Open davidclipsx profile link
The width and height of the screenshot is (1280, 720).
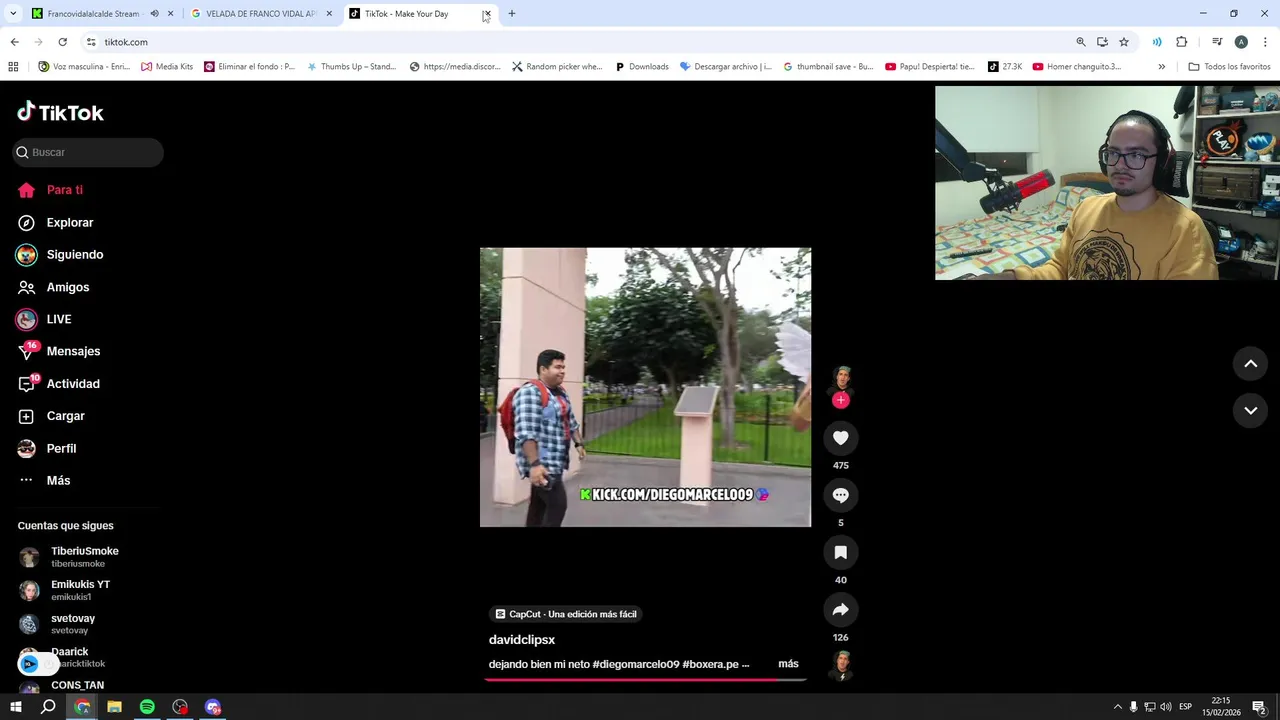(x=522, y=640)
